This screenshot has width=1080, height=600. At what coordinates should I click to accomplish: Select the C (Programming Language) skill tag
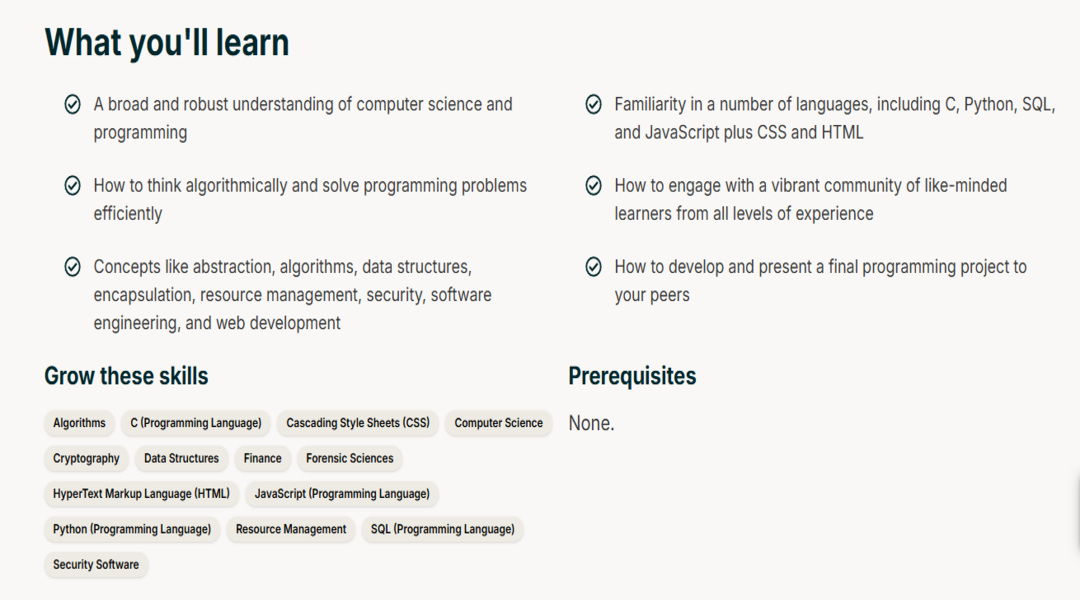(196, 423)
